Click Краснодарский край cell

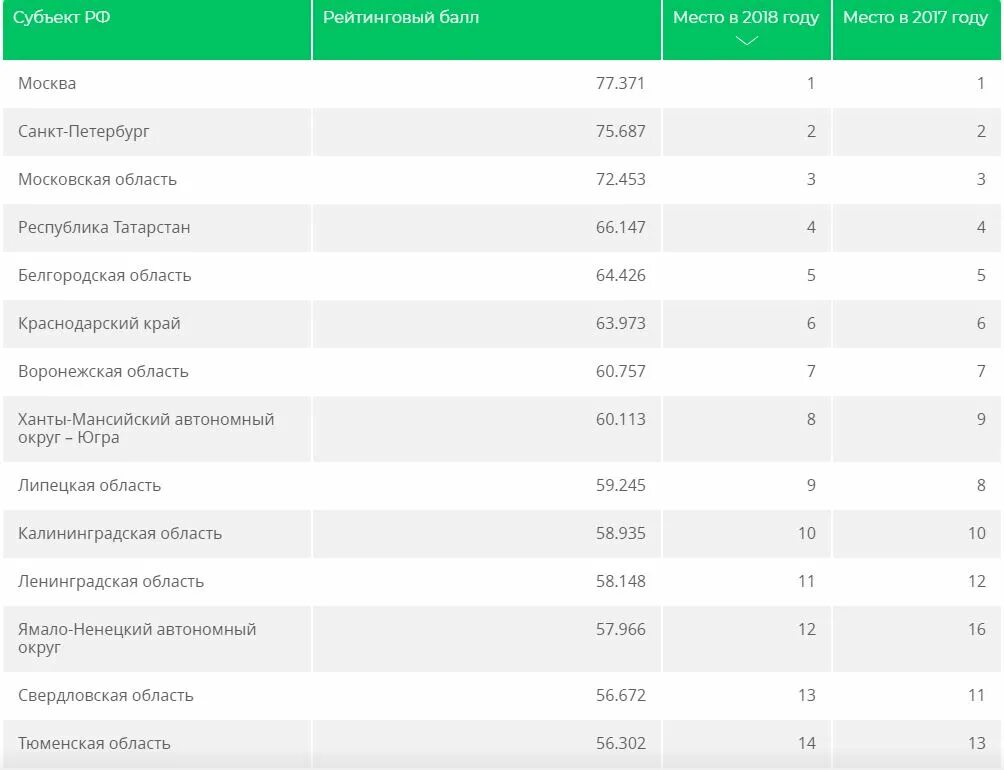[99, 324]
